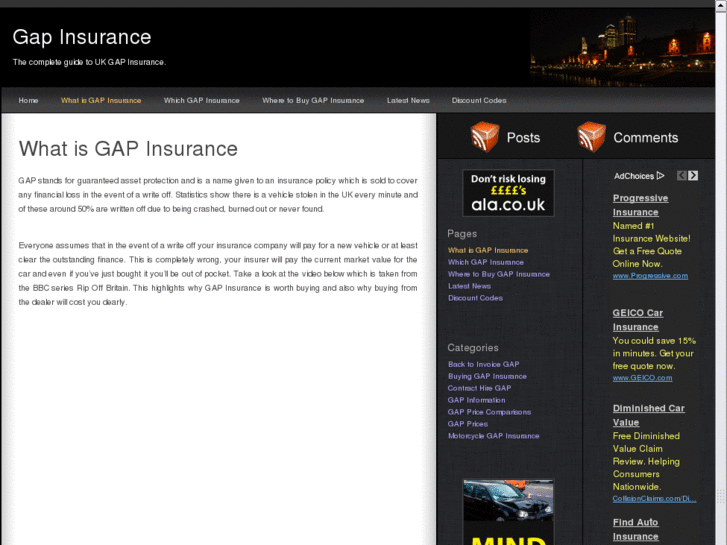Open Motorcycle GAP Insurance category
The width and height of the screenshot is (727, 545).
493,436
